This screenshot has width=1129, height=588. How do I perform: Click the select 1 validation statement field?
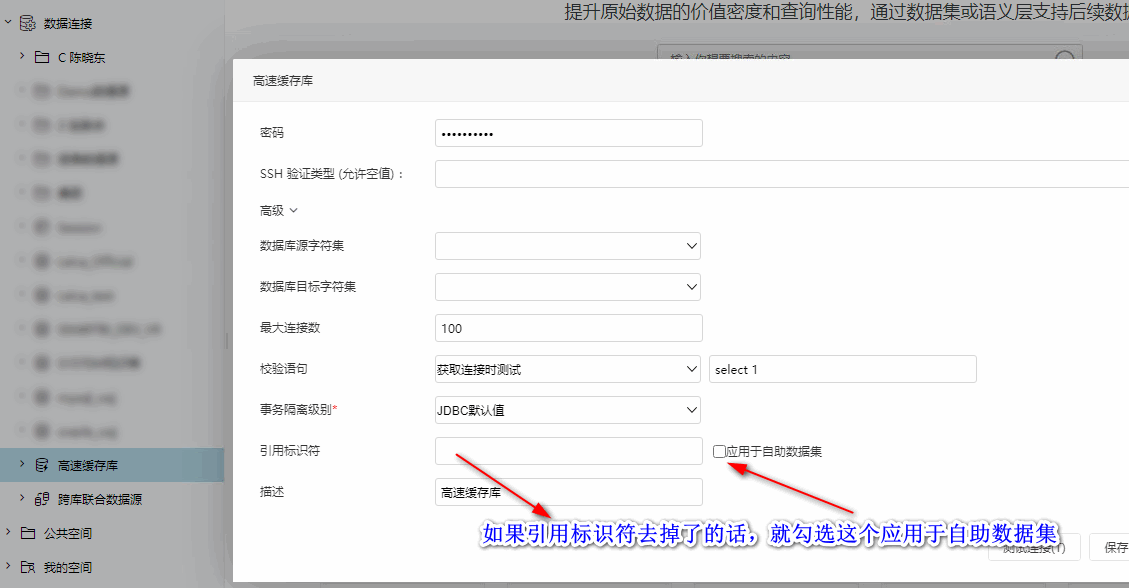(842, 369)
